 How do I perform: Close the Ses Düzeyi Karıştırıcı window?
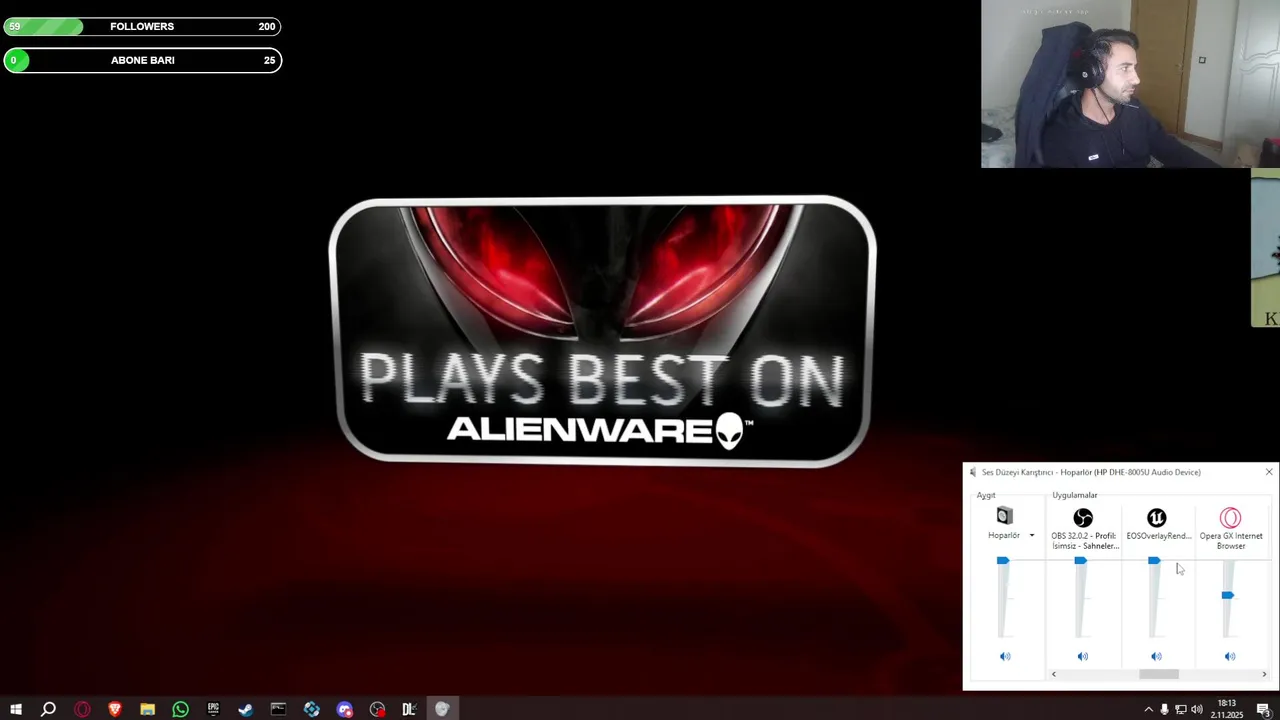[1269, 472]
